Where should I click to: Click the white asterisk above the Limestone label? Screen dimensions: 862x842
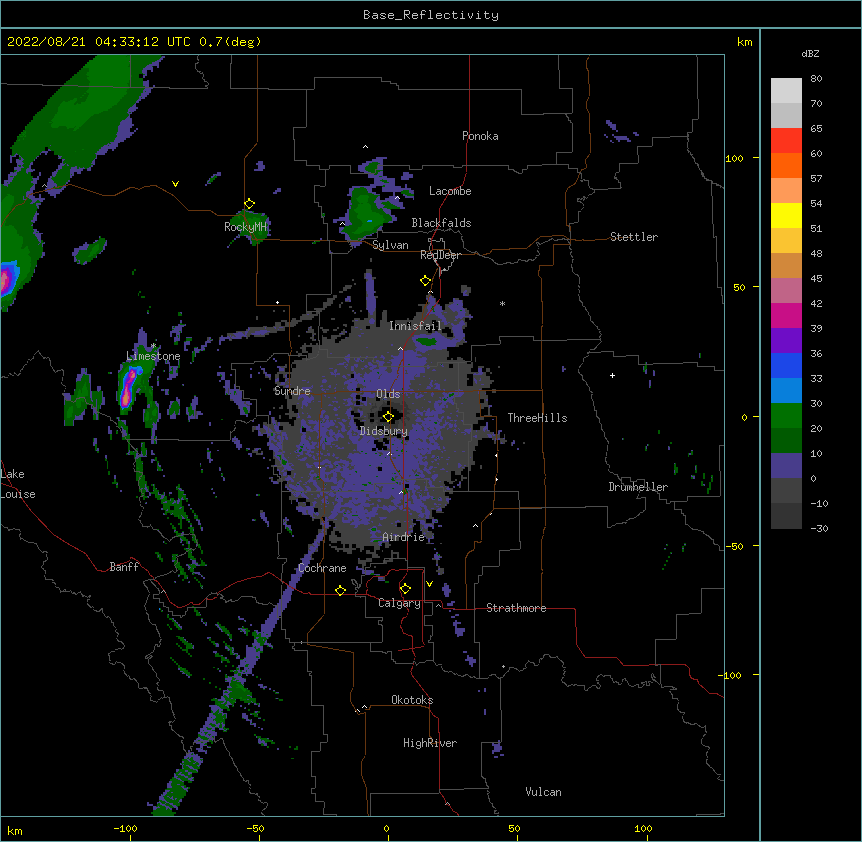coord(154,346)
